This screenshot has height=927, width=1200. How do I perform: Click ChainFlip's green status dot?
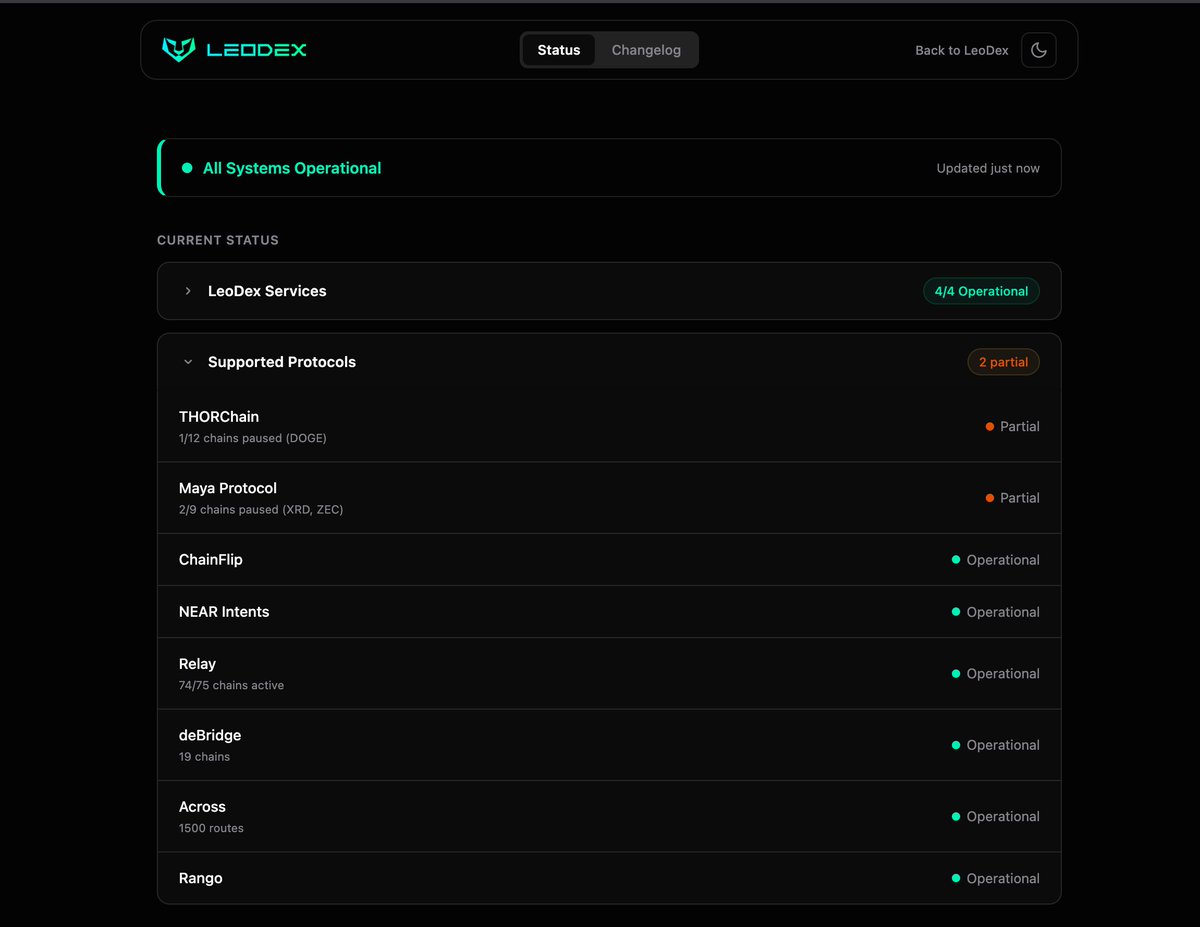tap(956, 560)
